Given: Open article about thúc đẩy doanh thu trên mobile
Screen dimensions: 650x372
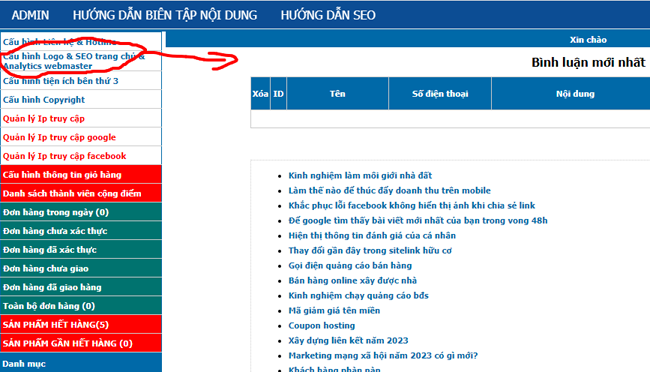Looking at the screenshot, I should 389,190.
